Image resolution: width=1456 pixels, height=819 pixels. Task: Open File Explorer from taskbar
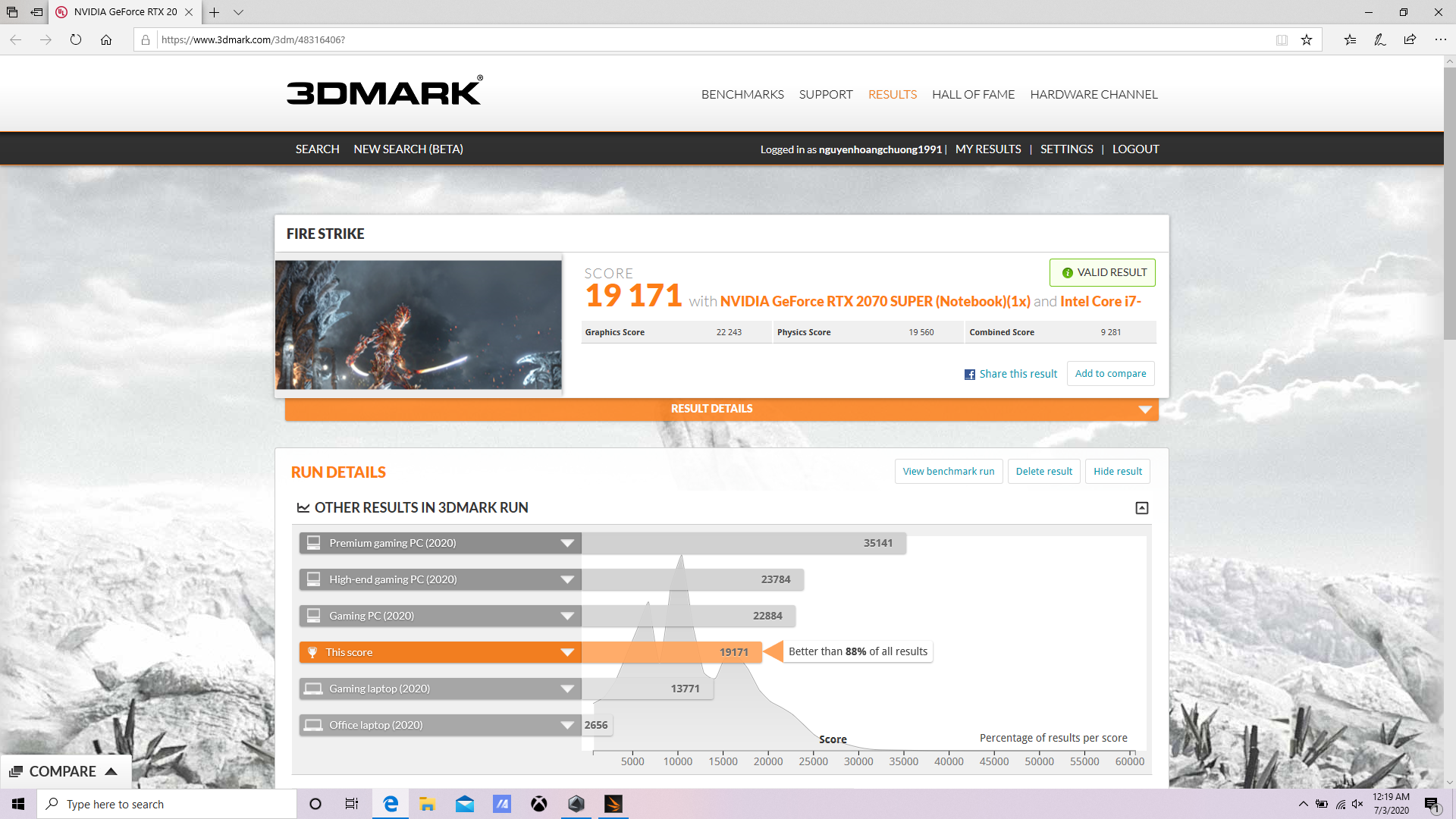[x=428, y=805]
